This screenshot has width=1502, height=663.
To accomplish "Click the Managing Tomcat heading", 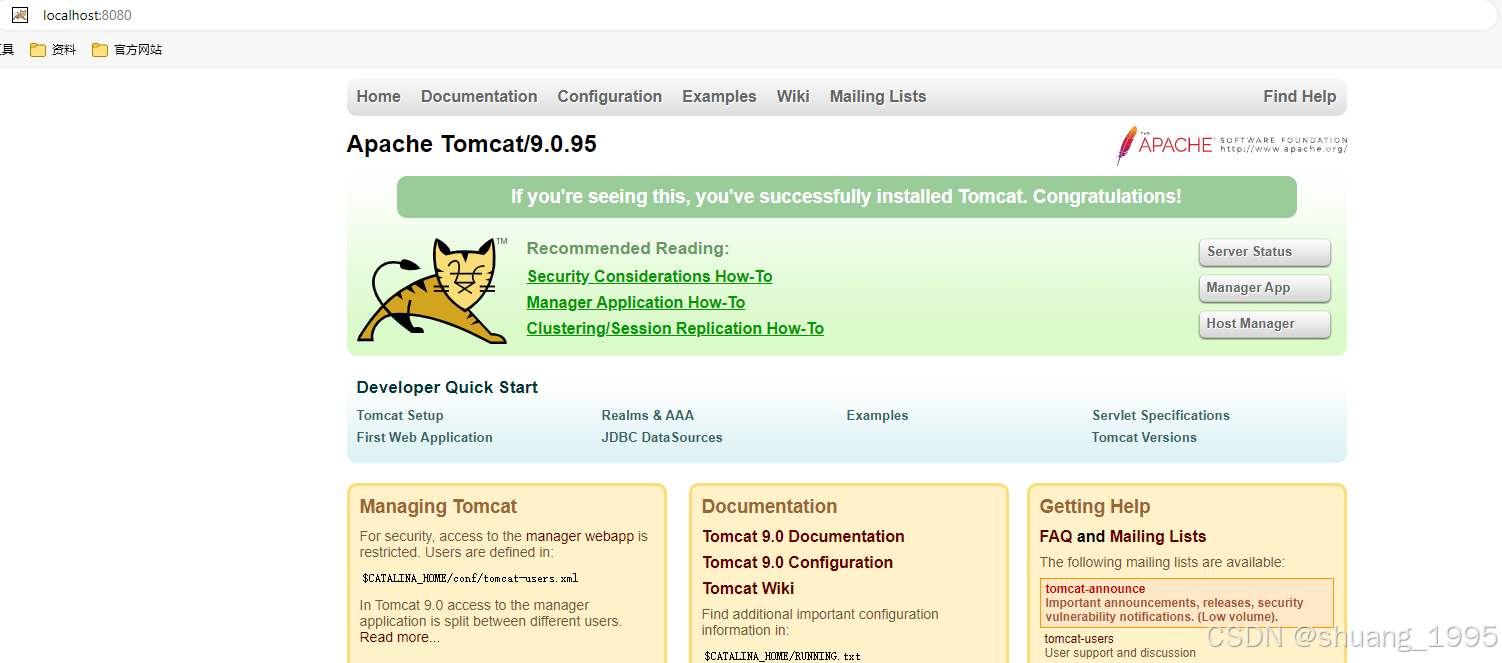I will 438,506.
